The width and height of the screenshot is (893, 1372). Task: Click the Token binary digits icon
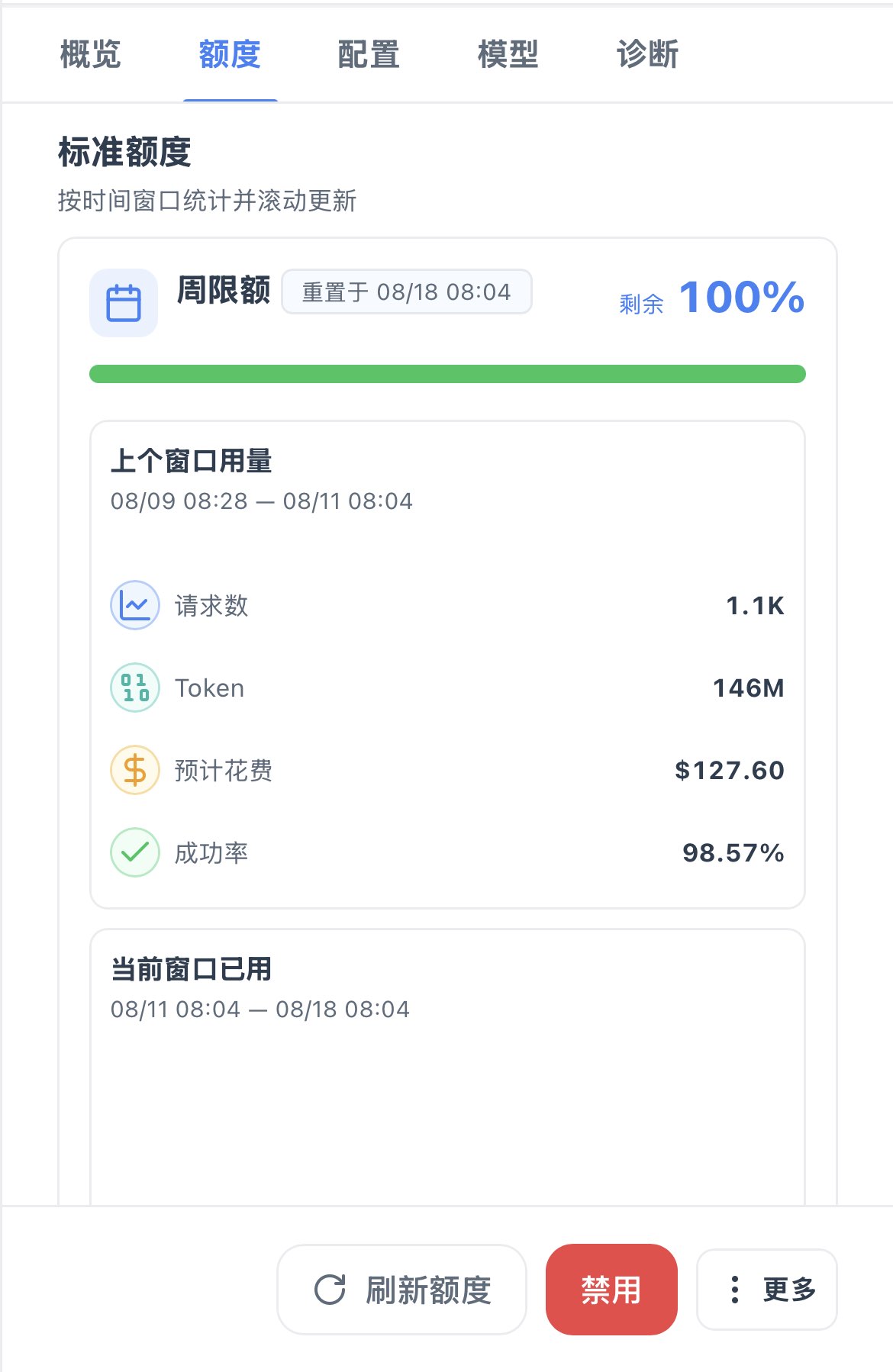(135, 688)
